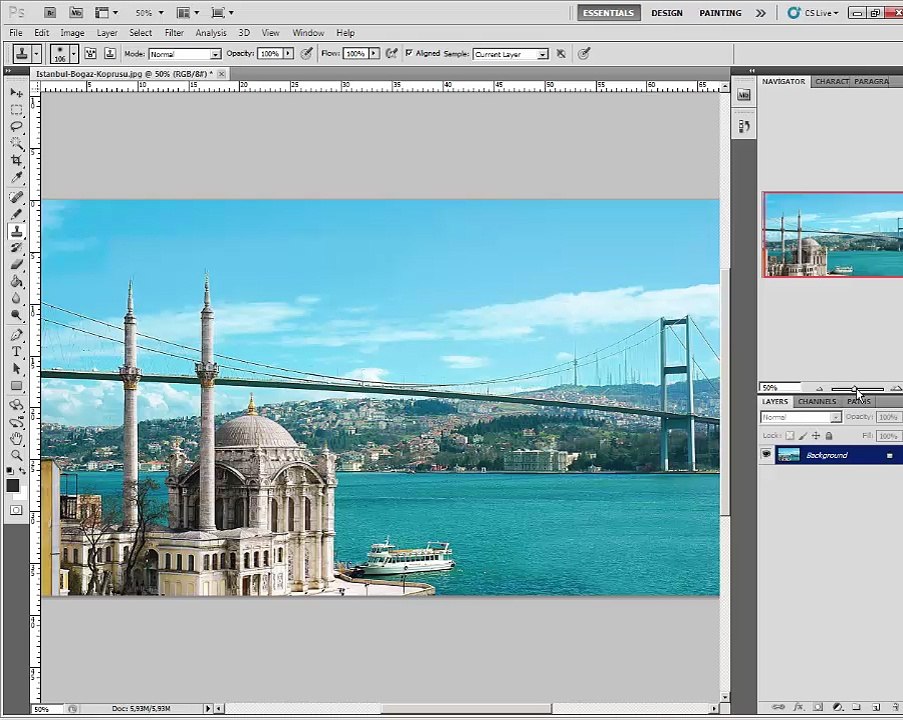Image resolution: width=903 pixels, height=720 pixels.
Task: Select the 3D Object Rotate tool
Action: [x=16, y=406]
